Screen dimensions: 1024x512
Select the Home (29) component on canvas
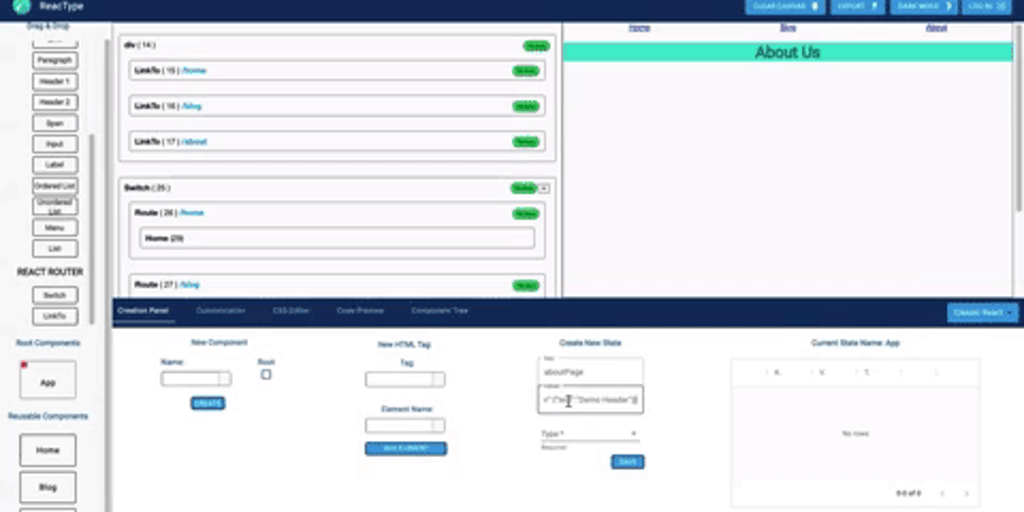point(337,238)
